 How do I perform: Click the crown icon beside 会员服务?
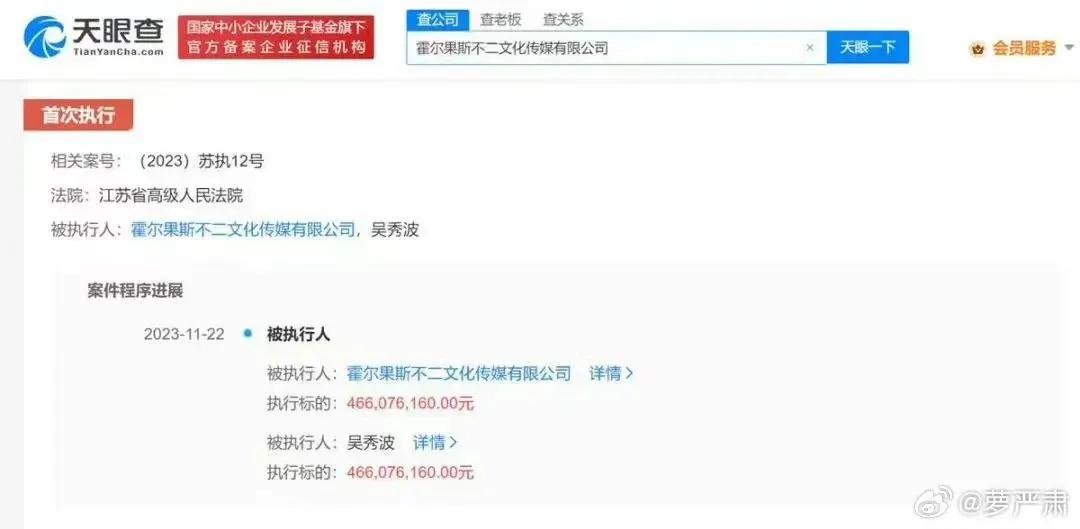[x=977, y=48]
